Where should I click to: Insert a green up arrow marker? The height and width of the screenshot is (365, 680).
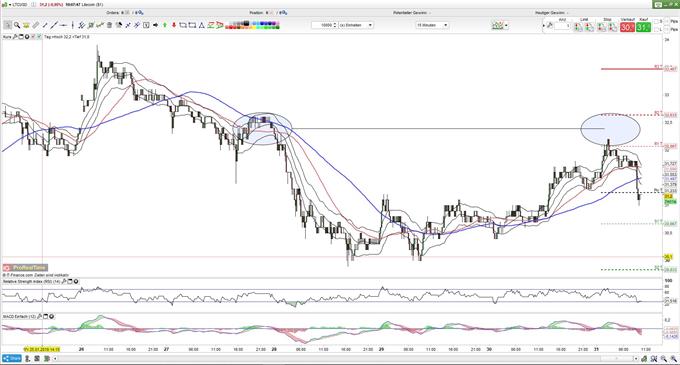(x=165, y=25)
